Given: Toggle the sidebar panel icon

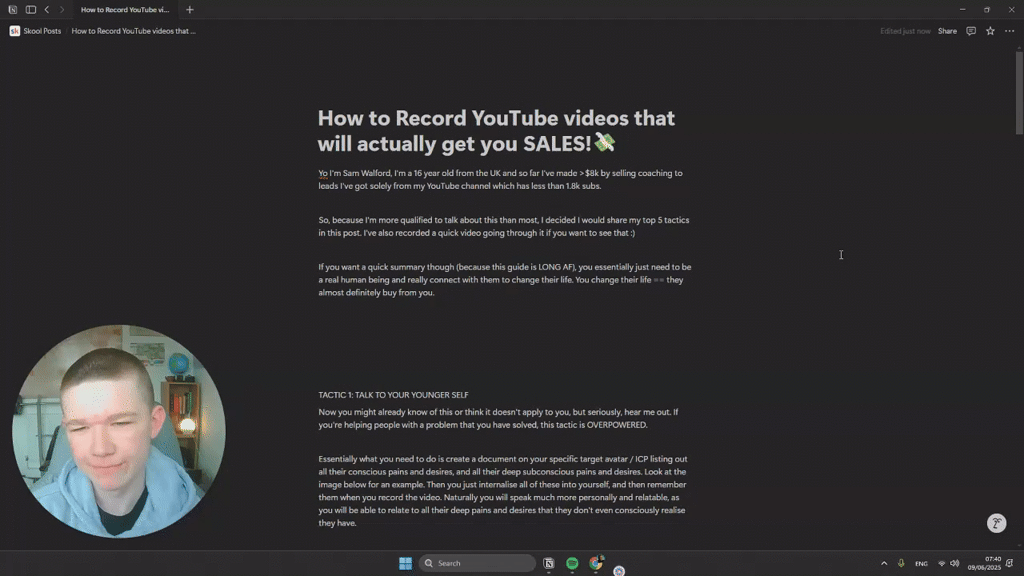Looking at the screenshot, I should point(31,9).
